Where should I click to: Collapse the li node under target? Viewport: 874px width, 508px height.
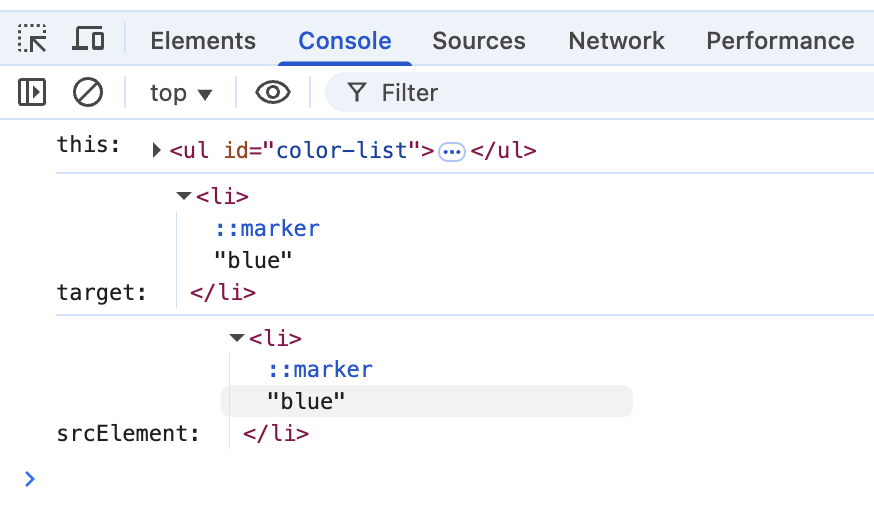click(183, 196)
